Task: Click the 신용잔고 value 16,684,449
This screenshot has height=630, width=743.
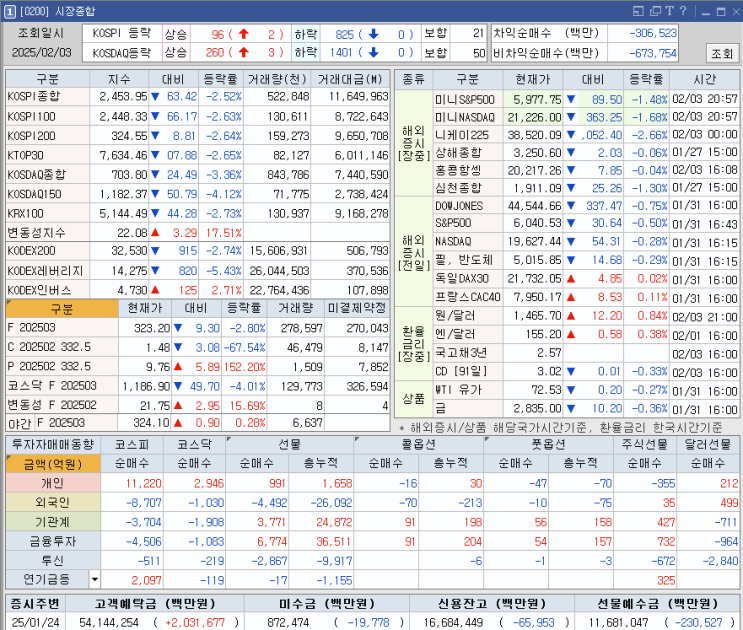Action: click(x=453, y=622)
